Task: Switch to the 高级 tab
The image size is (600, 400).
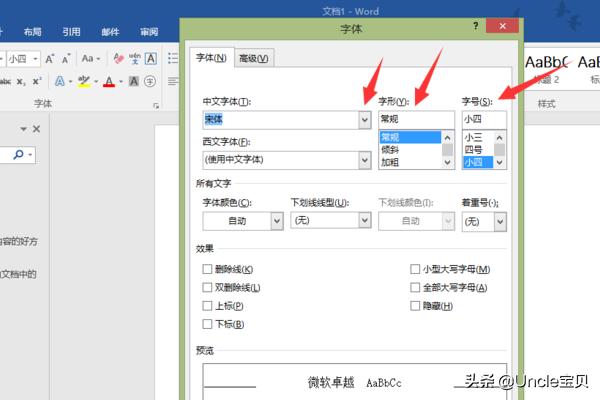Action: [x=253, y=58]
